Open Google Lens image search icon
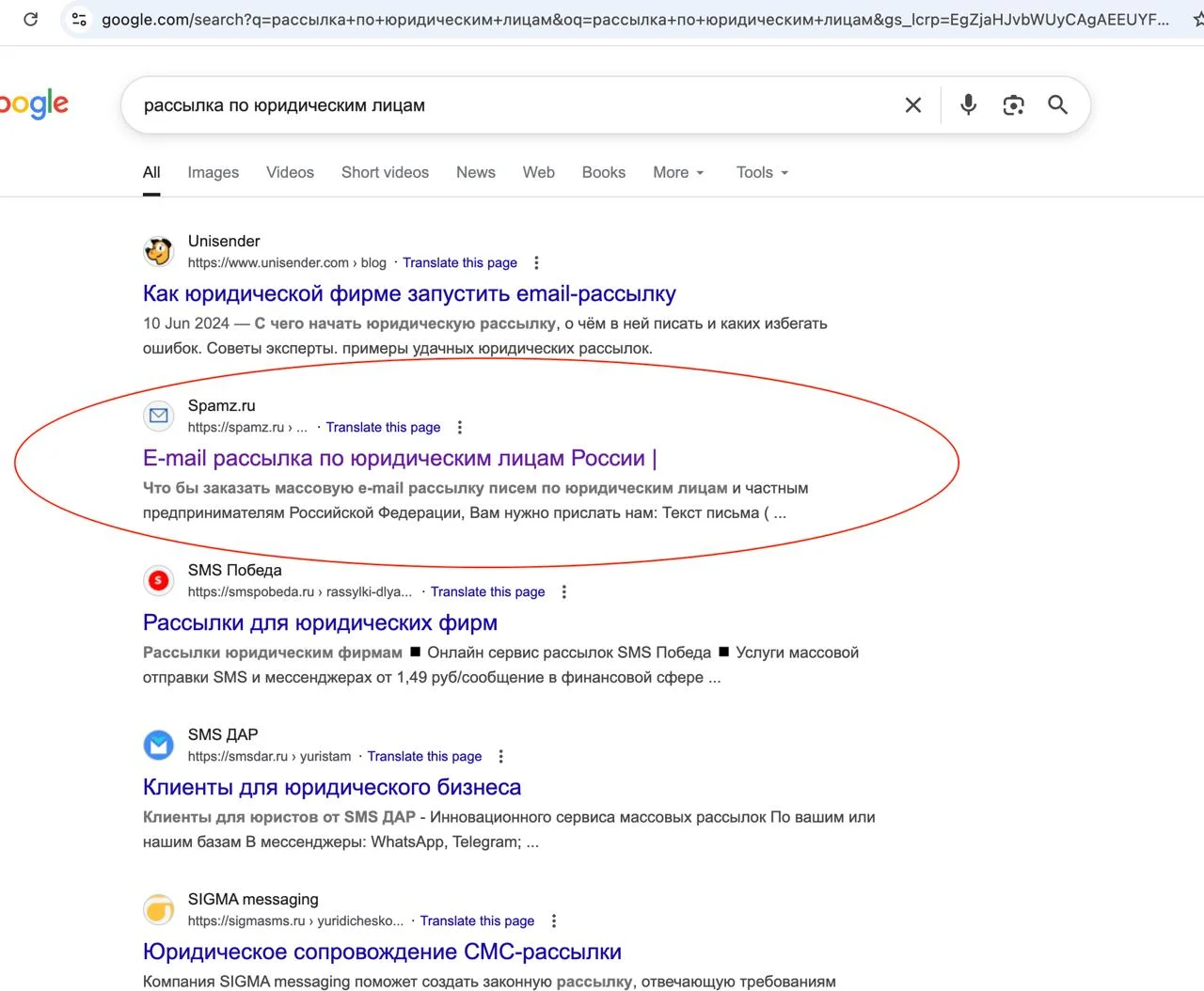The image size is (1204, 991). point(1013,105)
